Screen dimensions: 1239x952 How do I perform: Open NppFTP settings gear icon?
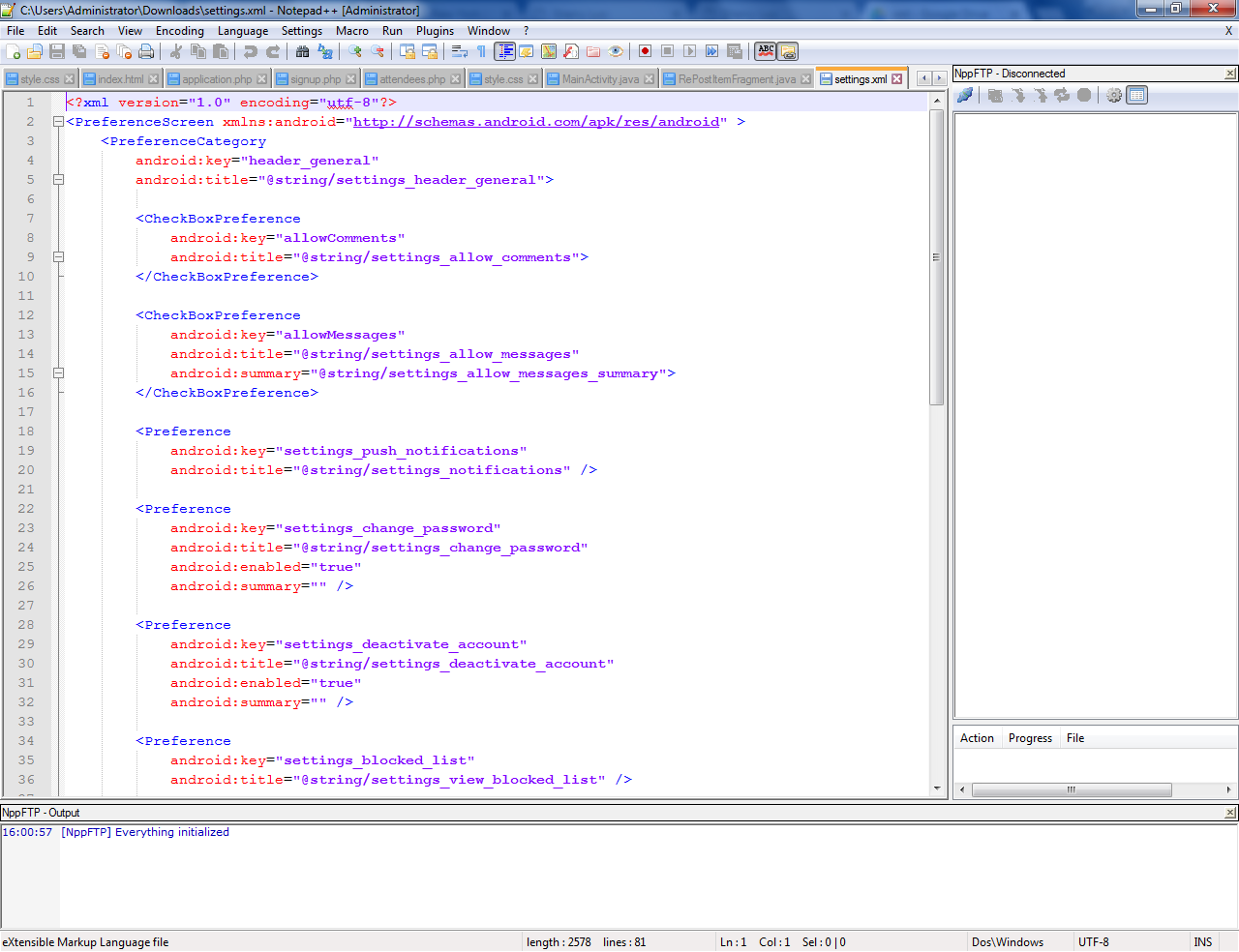tap(1114, 95)
